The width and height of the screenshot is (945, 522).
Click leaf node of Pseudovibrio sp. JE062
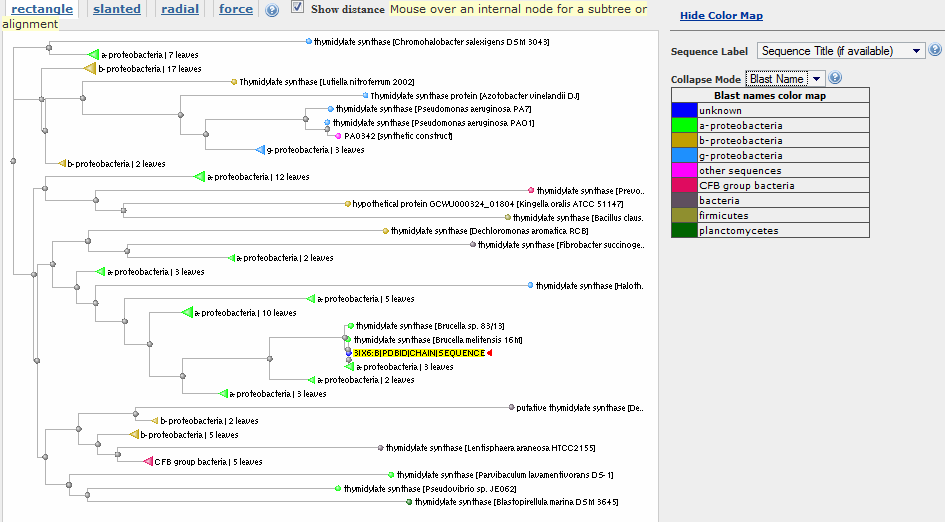point(338,488)
